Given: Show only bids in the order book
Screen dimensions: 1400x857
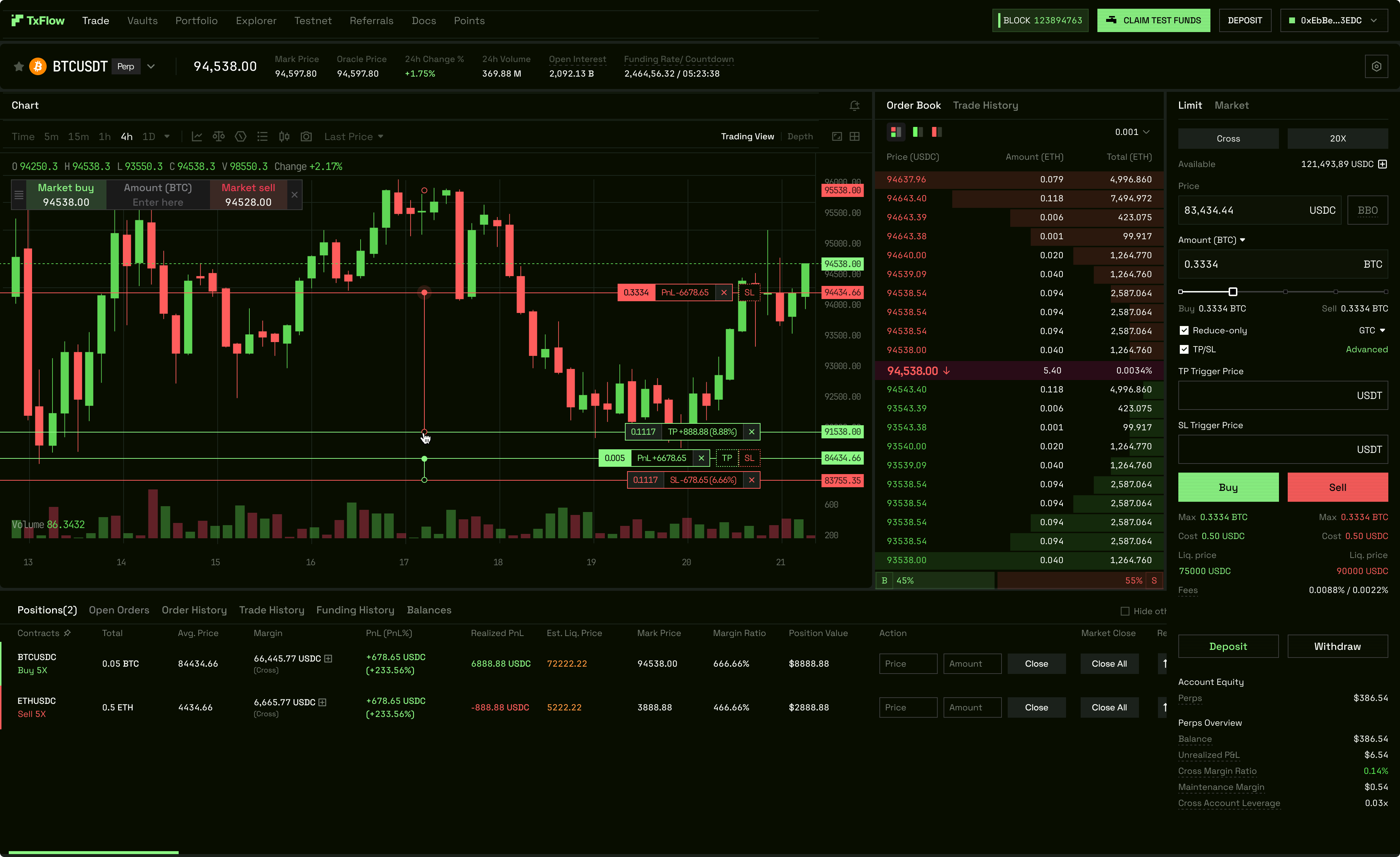Looking at the screenshot, I should (x=917, y=132).
